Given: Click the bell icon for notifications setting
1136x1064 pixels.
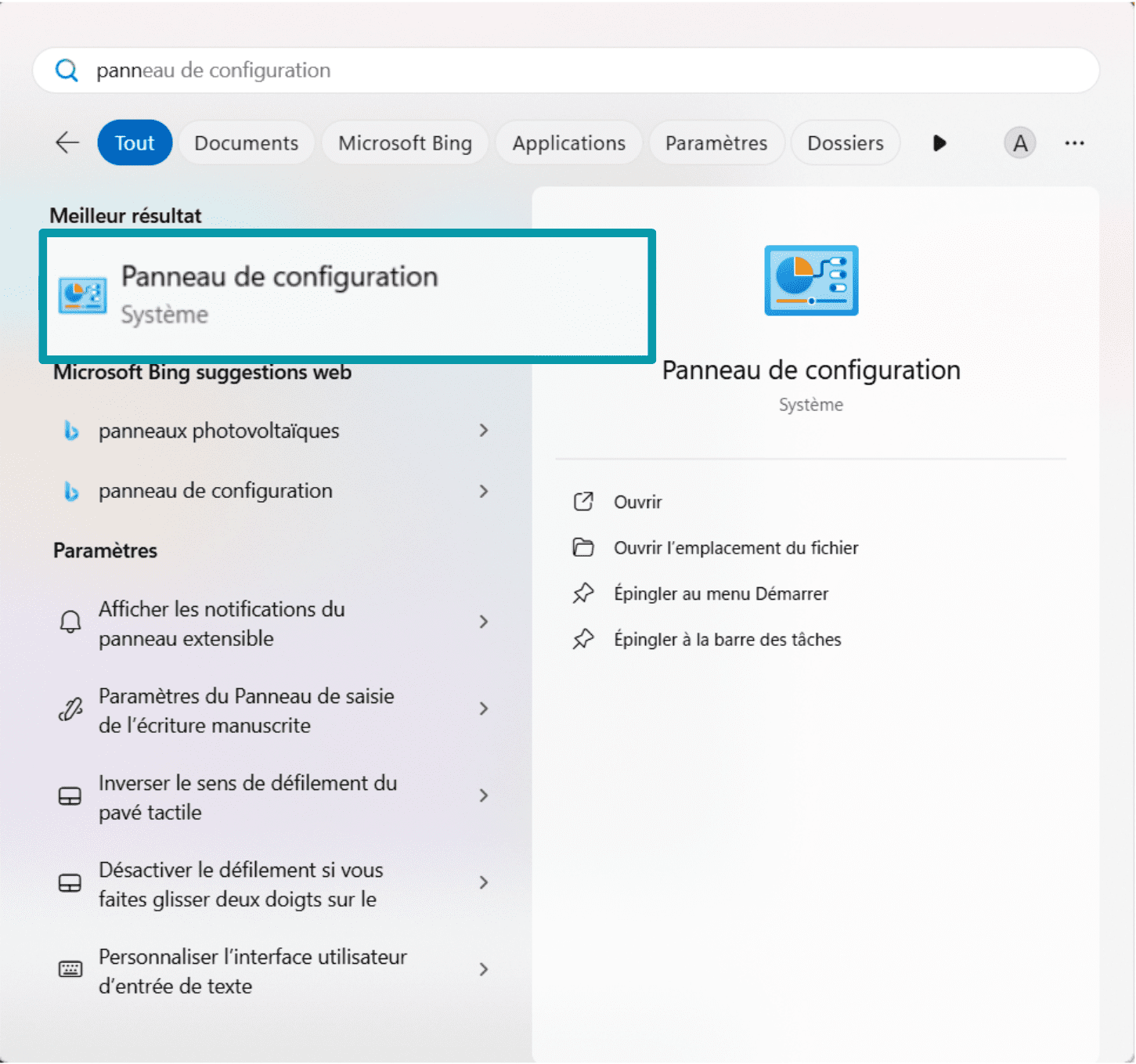Looking at the screenshot, I should click(x=70, y=622).
